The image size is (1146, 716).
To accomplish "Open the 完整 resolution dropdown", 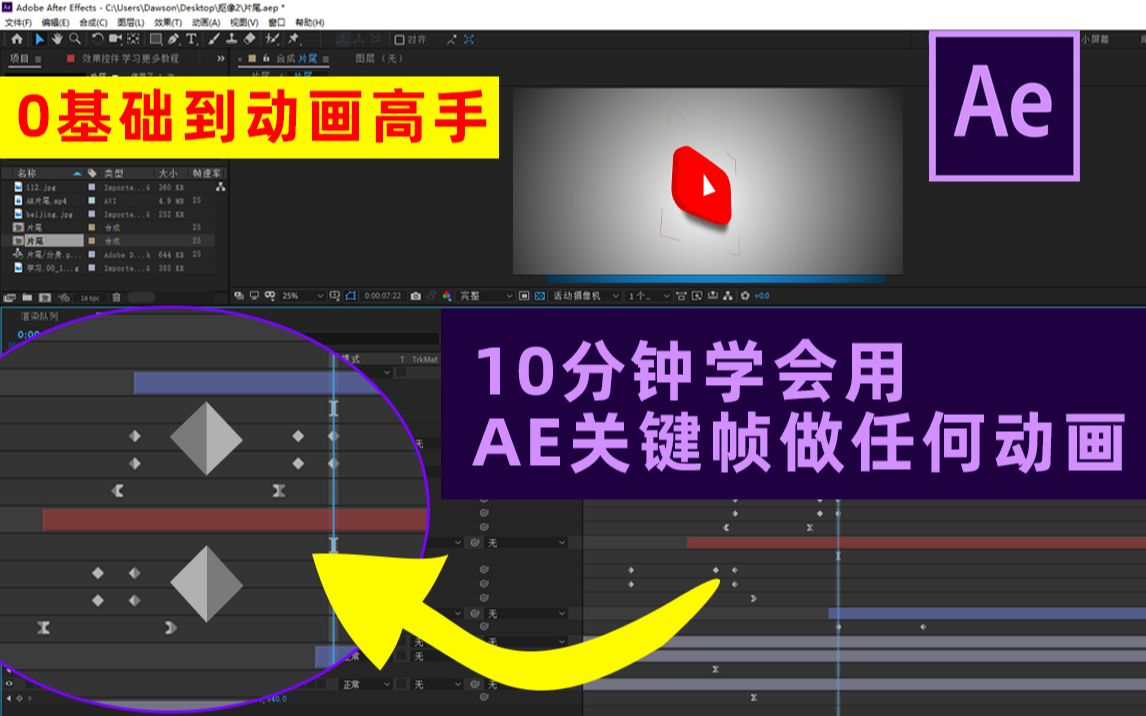I will tap(486, 296).
